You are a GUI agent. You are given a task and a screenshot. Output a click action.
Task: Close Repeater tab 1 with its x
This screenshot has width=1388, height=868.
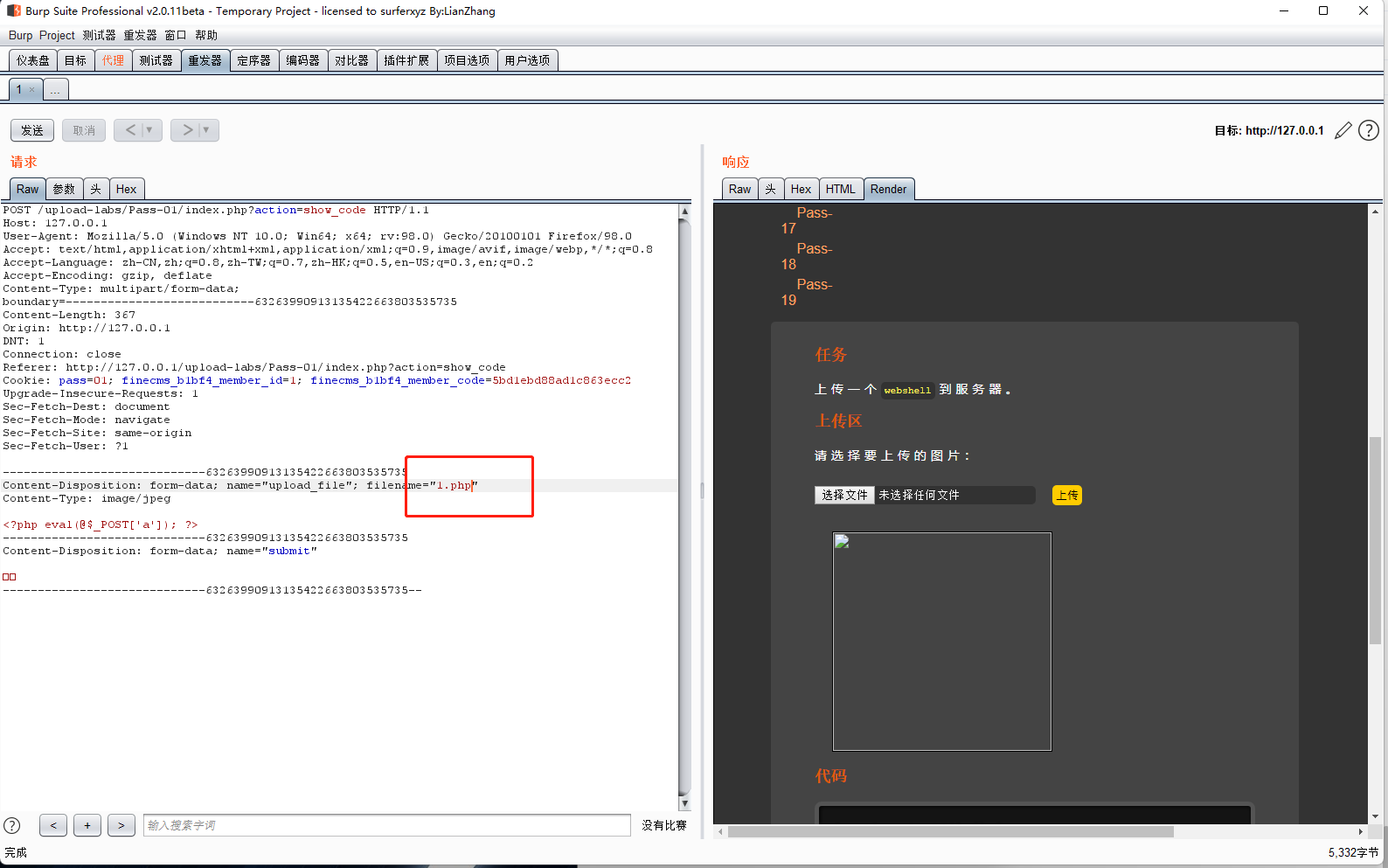click(32, 89)
